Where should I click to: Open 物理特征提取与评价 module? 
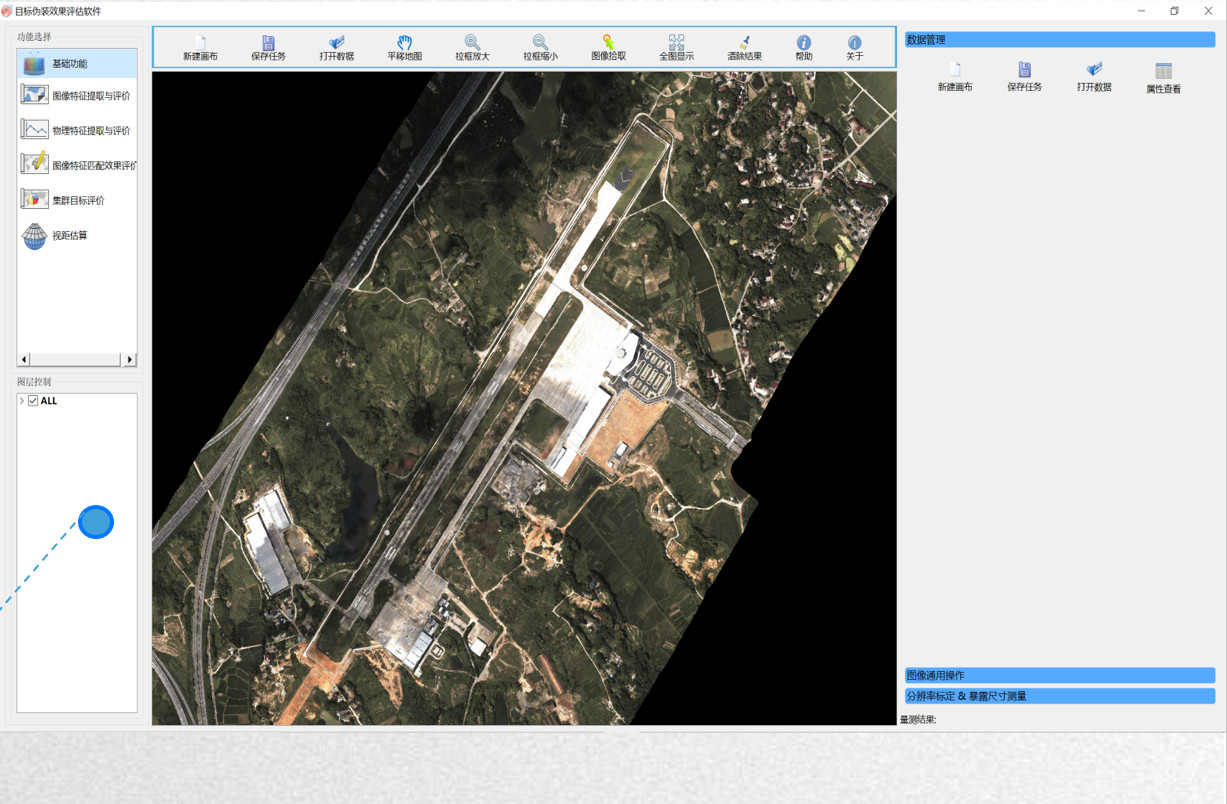click(77, 130)
